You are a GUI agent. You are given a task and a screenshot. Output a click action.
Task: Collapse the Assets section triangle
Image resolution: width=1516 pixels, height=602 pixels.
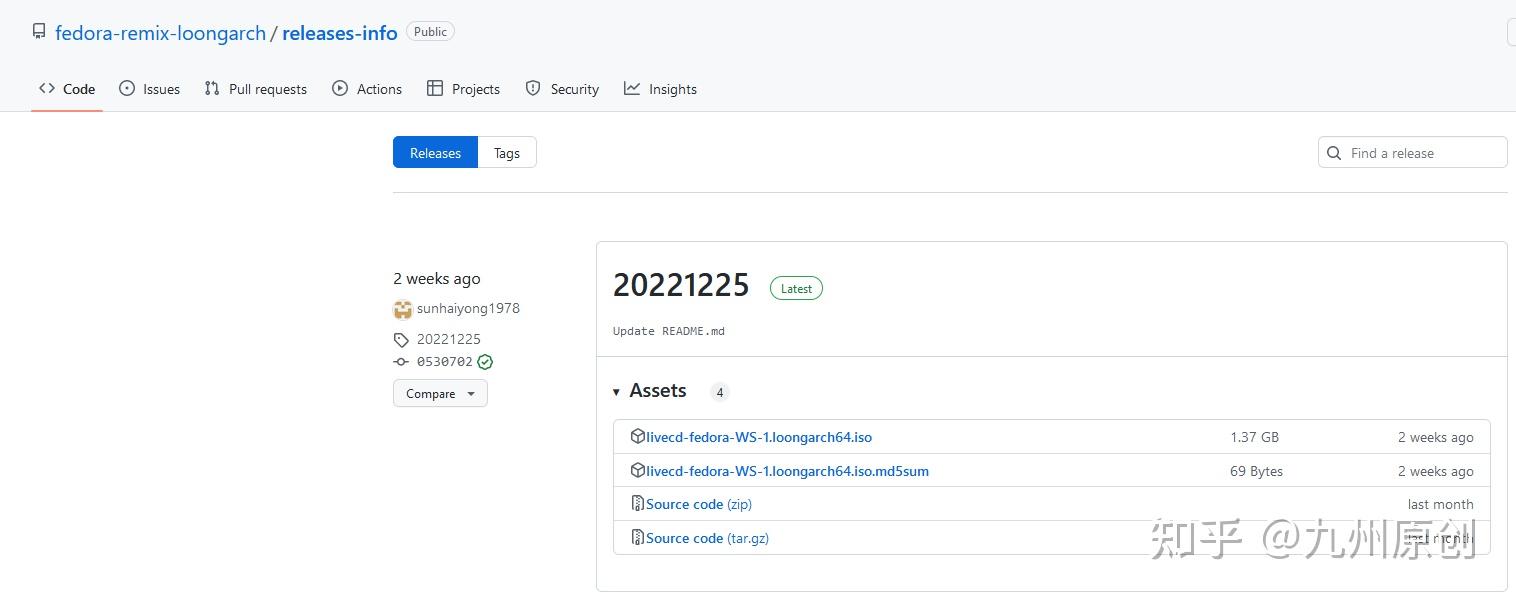[x=616, y=392]
